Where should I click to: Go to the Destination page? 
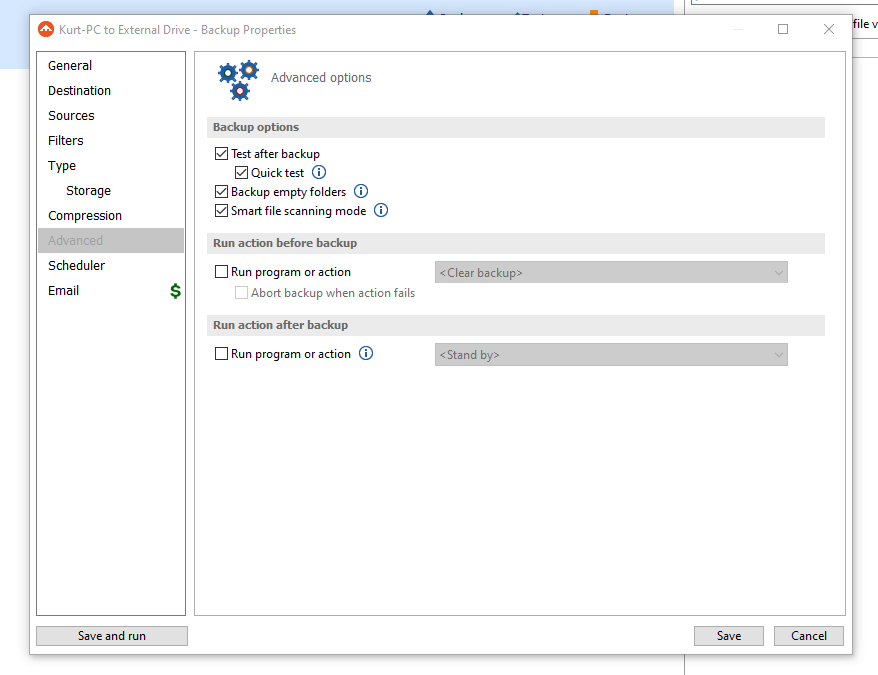click(x=111, y=91)
